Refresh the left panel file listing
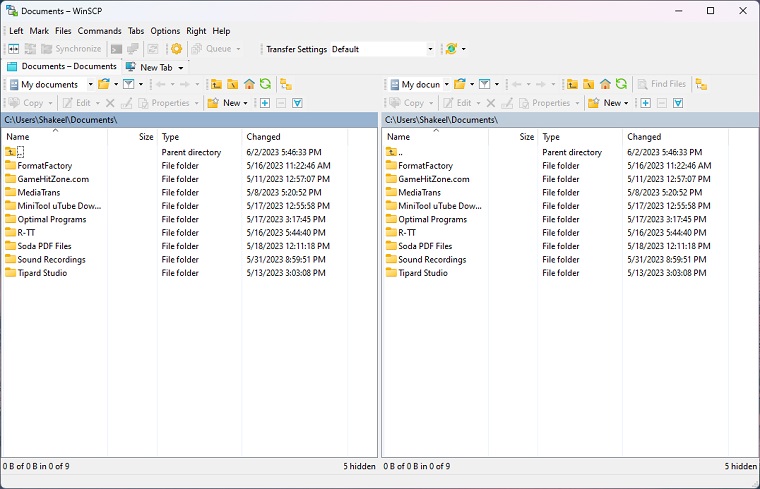 [265, 85]
